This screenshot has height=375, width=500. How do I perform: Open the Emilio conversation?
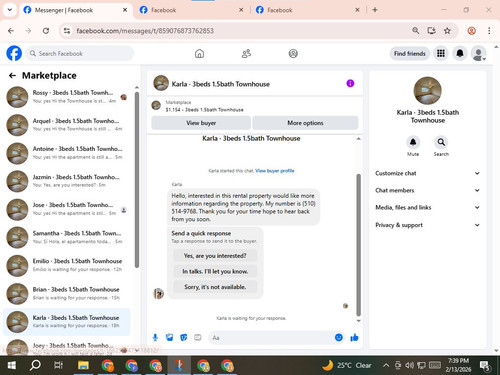tap(67, 265)
